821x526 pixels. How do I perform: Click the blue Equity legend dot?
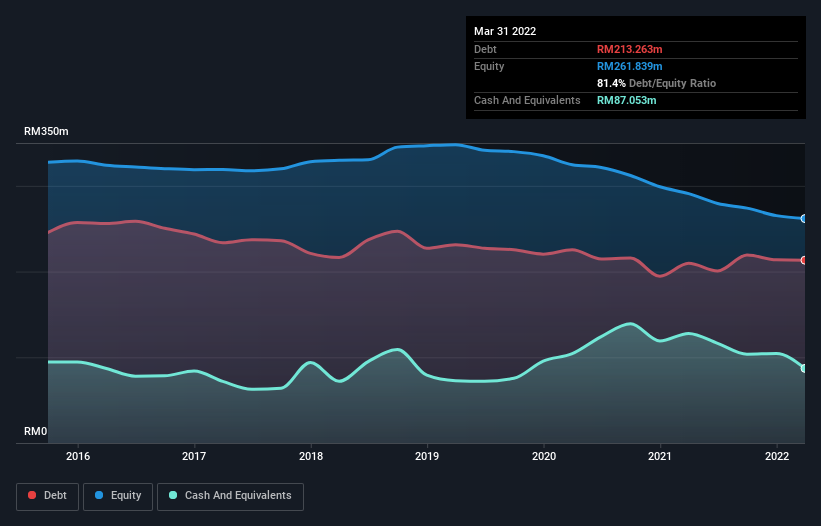click(x=99, y=495)
